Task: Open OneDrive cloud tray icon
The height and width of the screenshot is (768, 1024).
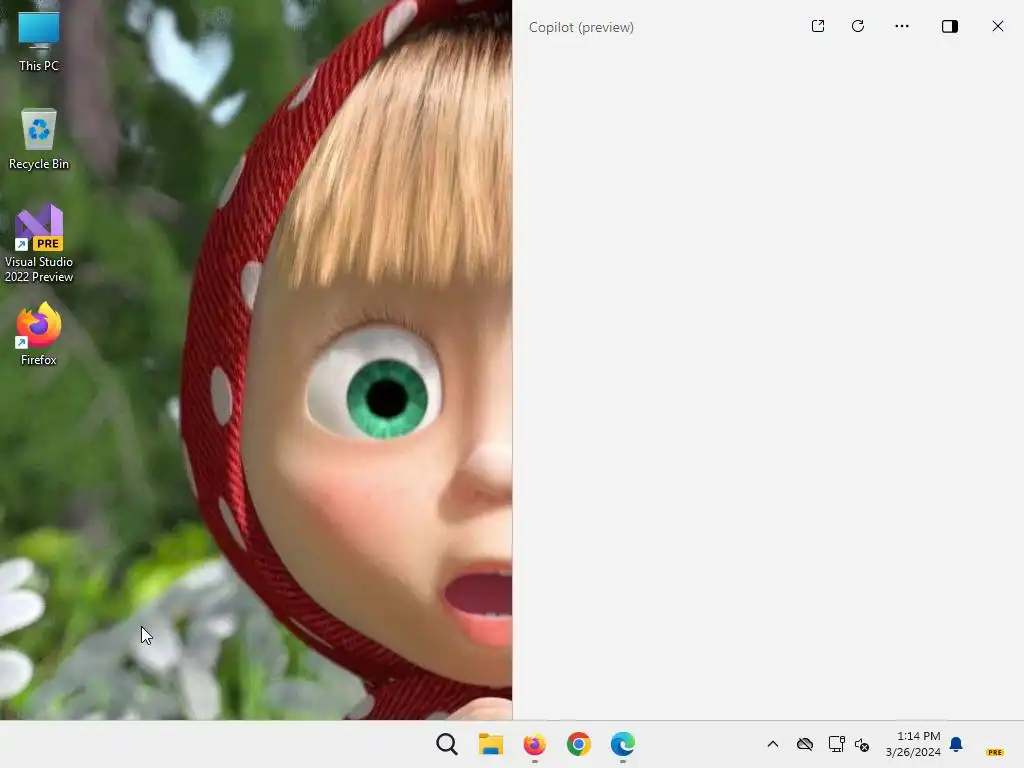Action: pyautogui.click(x=805, y=744)
